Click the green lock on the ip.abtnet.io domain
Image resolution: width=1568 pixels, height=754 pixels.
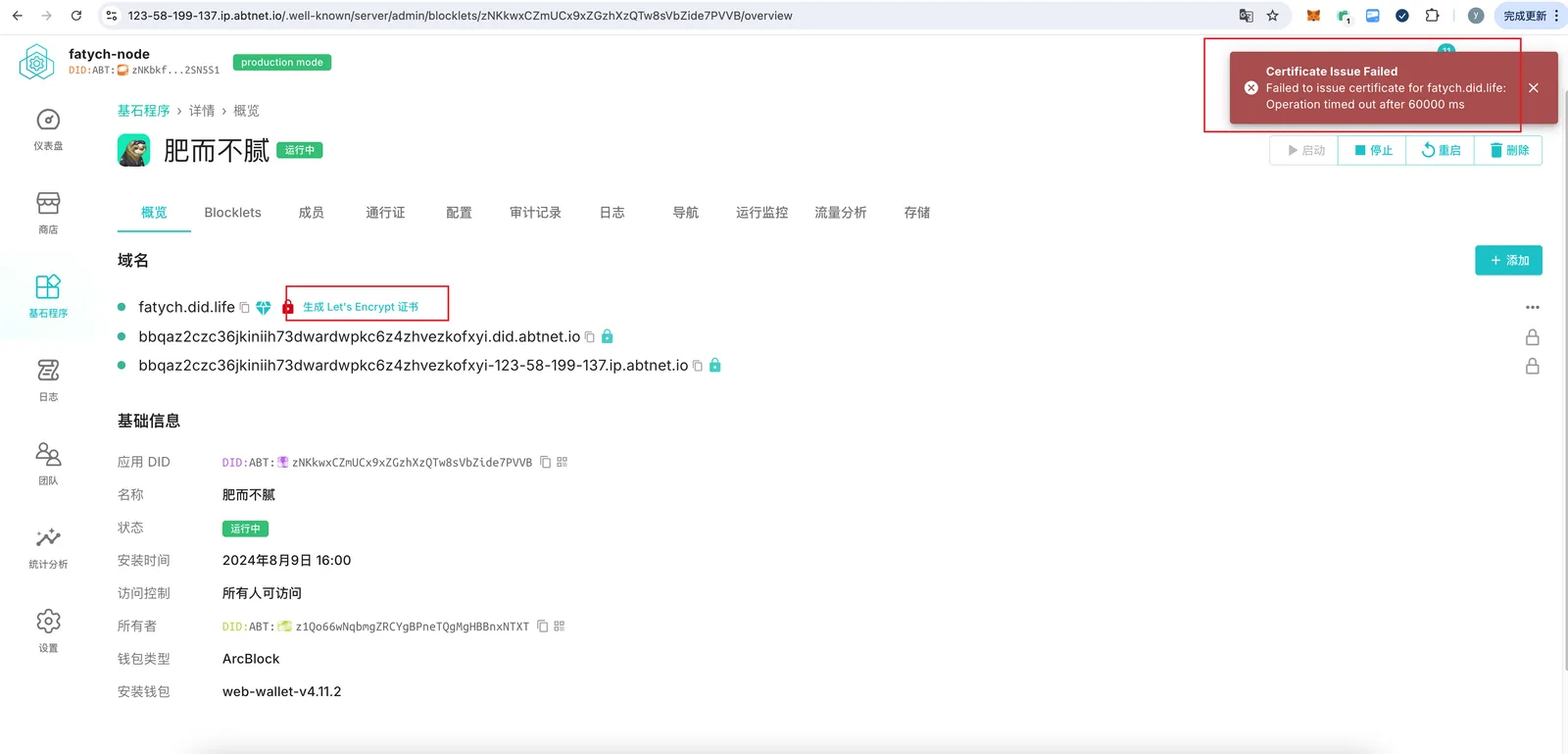pos(715,365)
